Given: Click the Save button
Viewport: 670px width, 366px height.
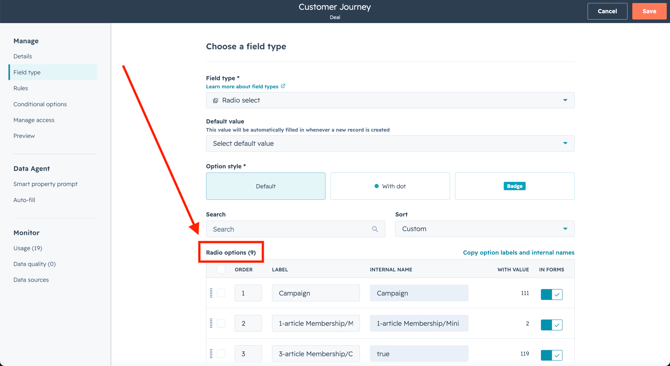Looking at the screenshot, I should [649, 12].
